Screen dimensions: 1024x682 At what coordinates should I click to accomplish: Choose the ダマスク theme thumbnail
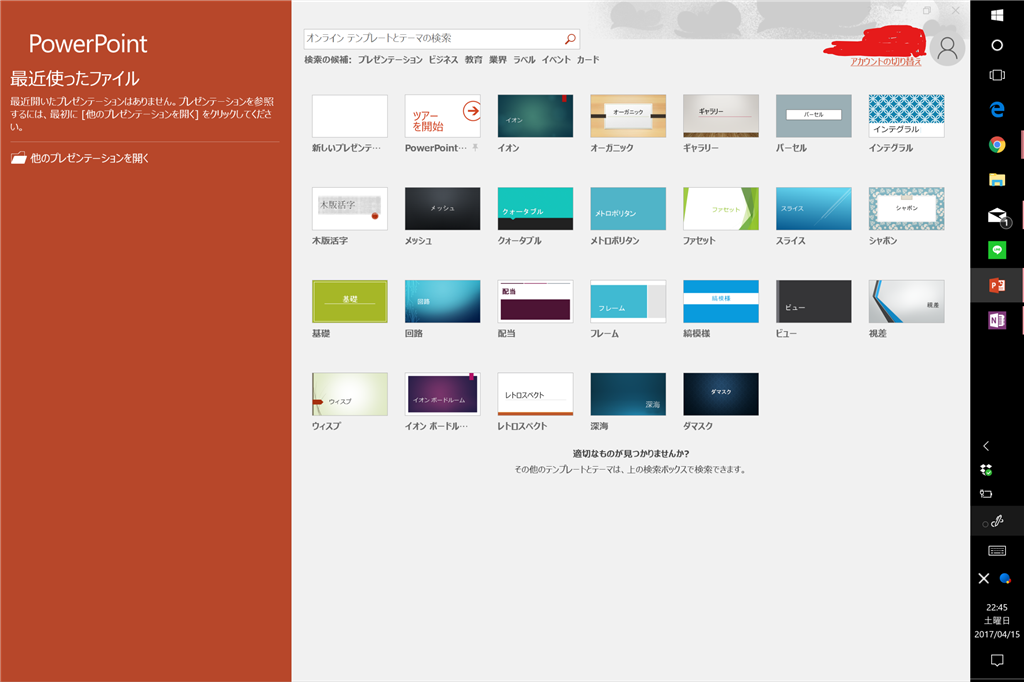coord(721,394)
